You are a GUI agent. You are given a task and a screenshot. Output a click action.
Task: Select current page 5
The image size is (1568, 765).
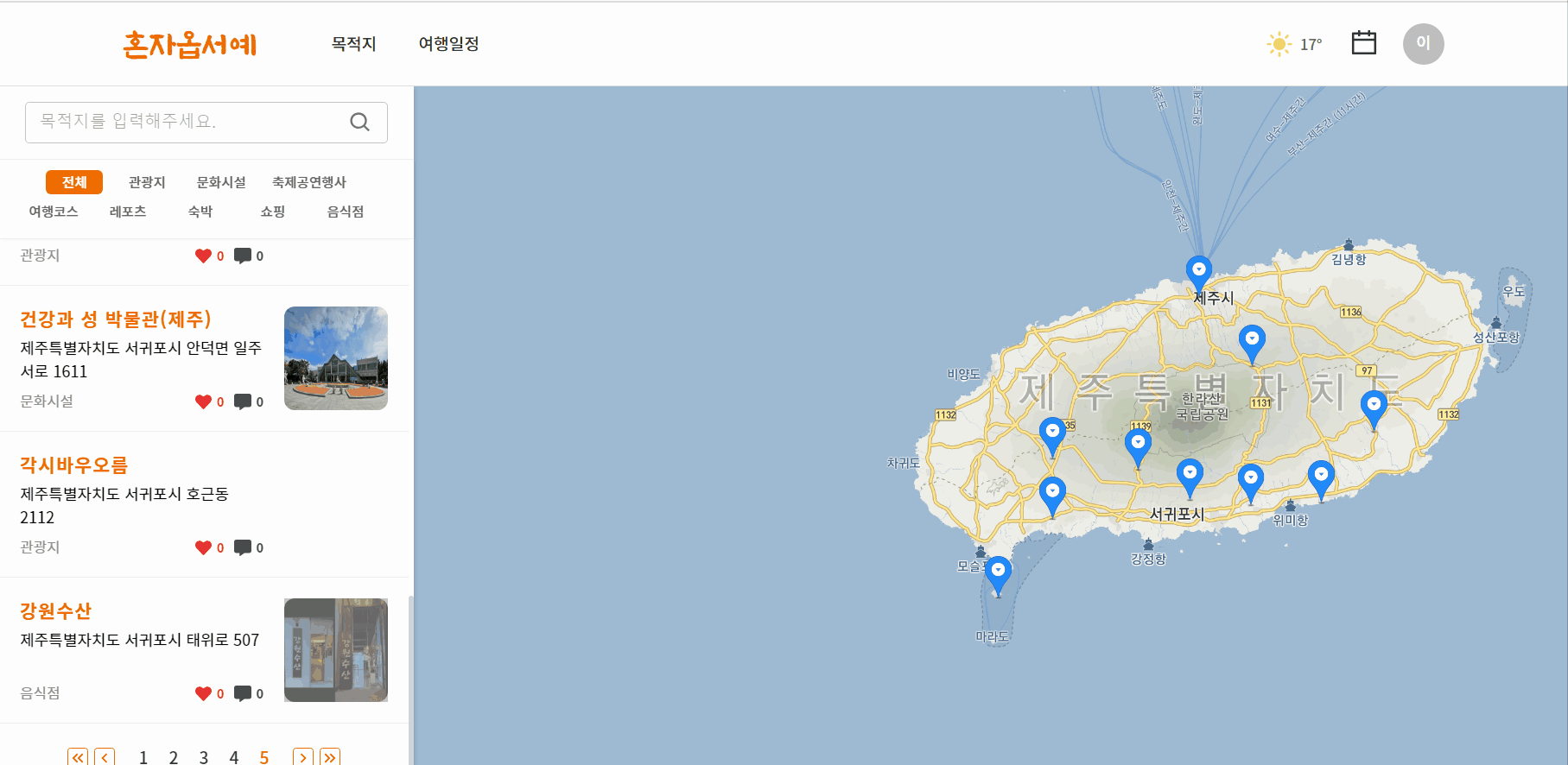[x=264, y=757]
